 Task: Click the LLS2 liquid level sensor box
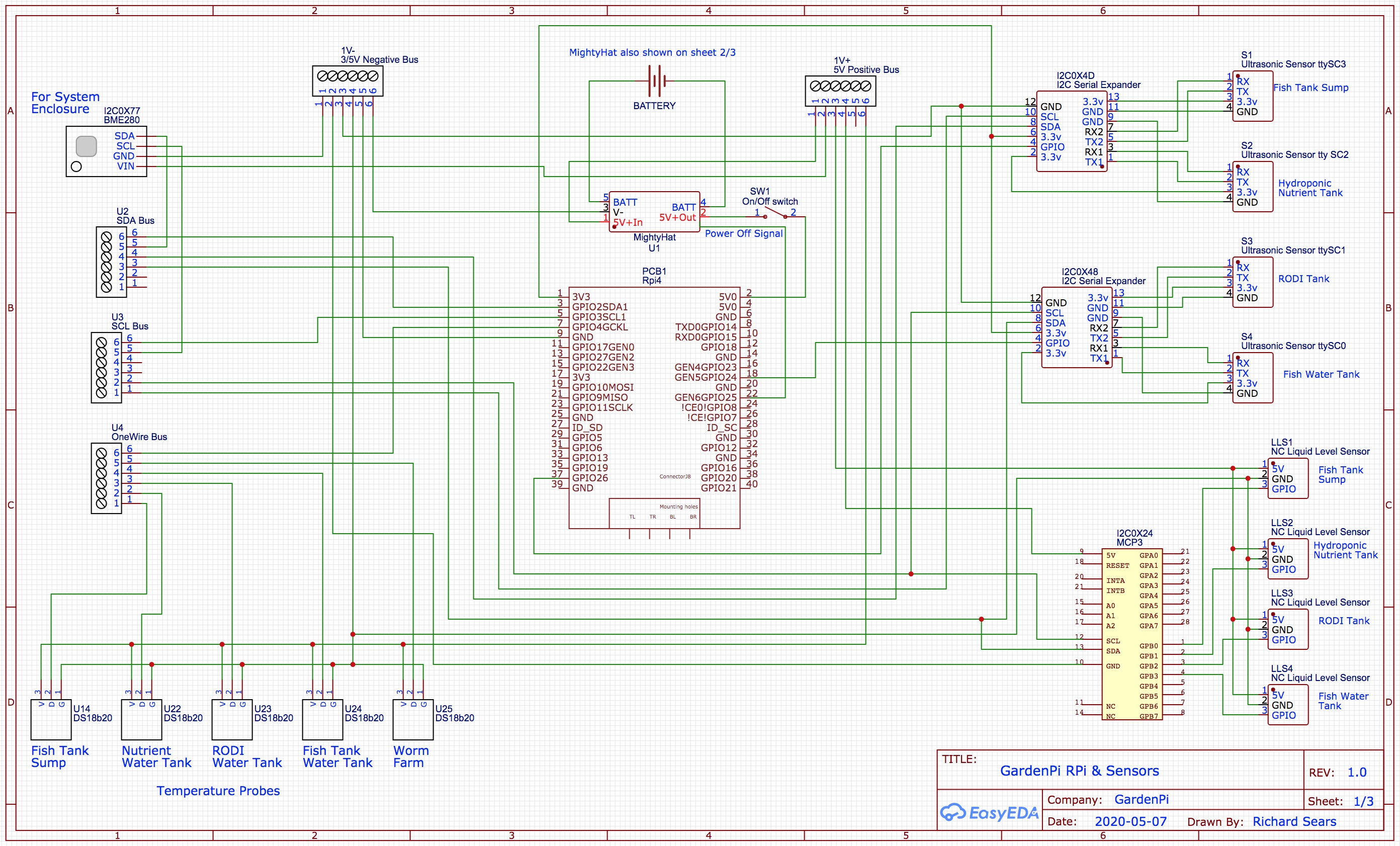click(1288, 559)
